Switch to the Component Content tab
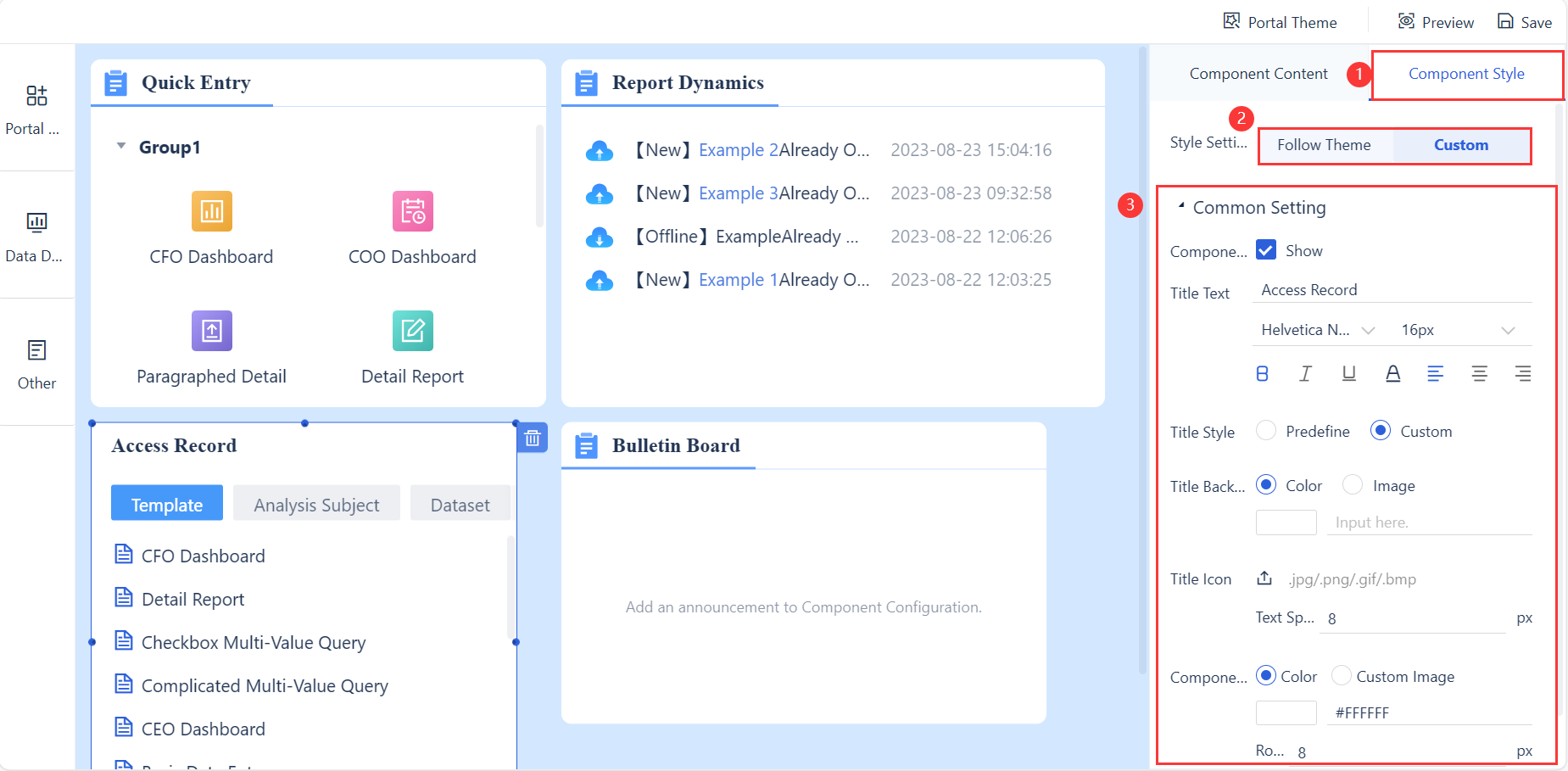This screenshot has width=1568, height=771. coord(1258,74)
